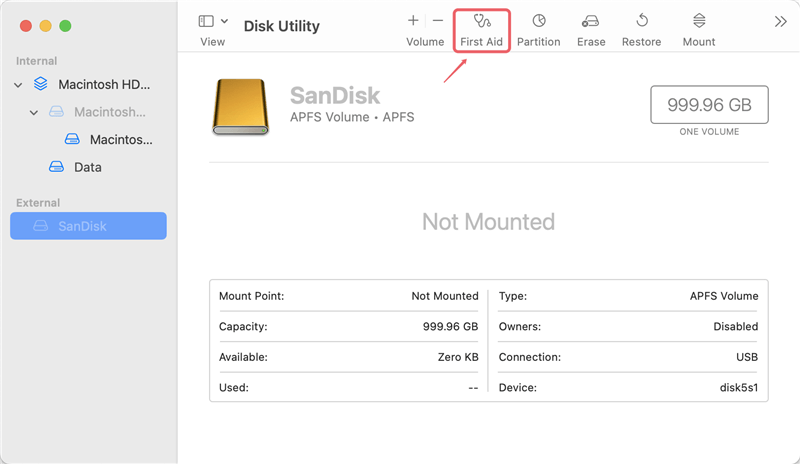Click the Capacity 999.96 GB value
The image size is (800, 464).
450,327
